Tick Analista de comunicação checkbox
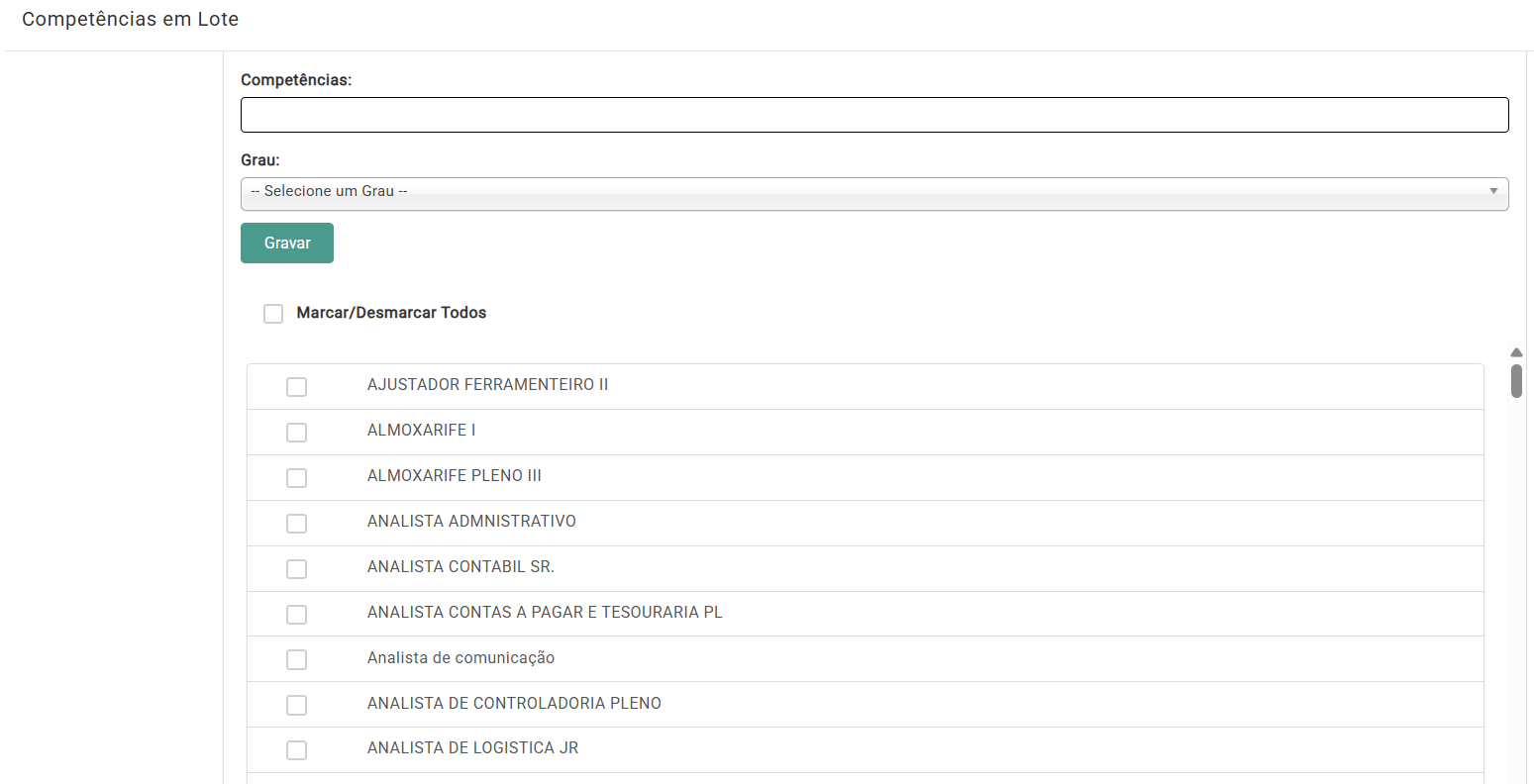This screenshot has width=1534, height=784. 296,660
